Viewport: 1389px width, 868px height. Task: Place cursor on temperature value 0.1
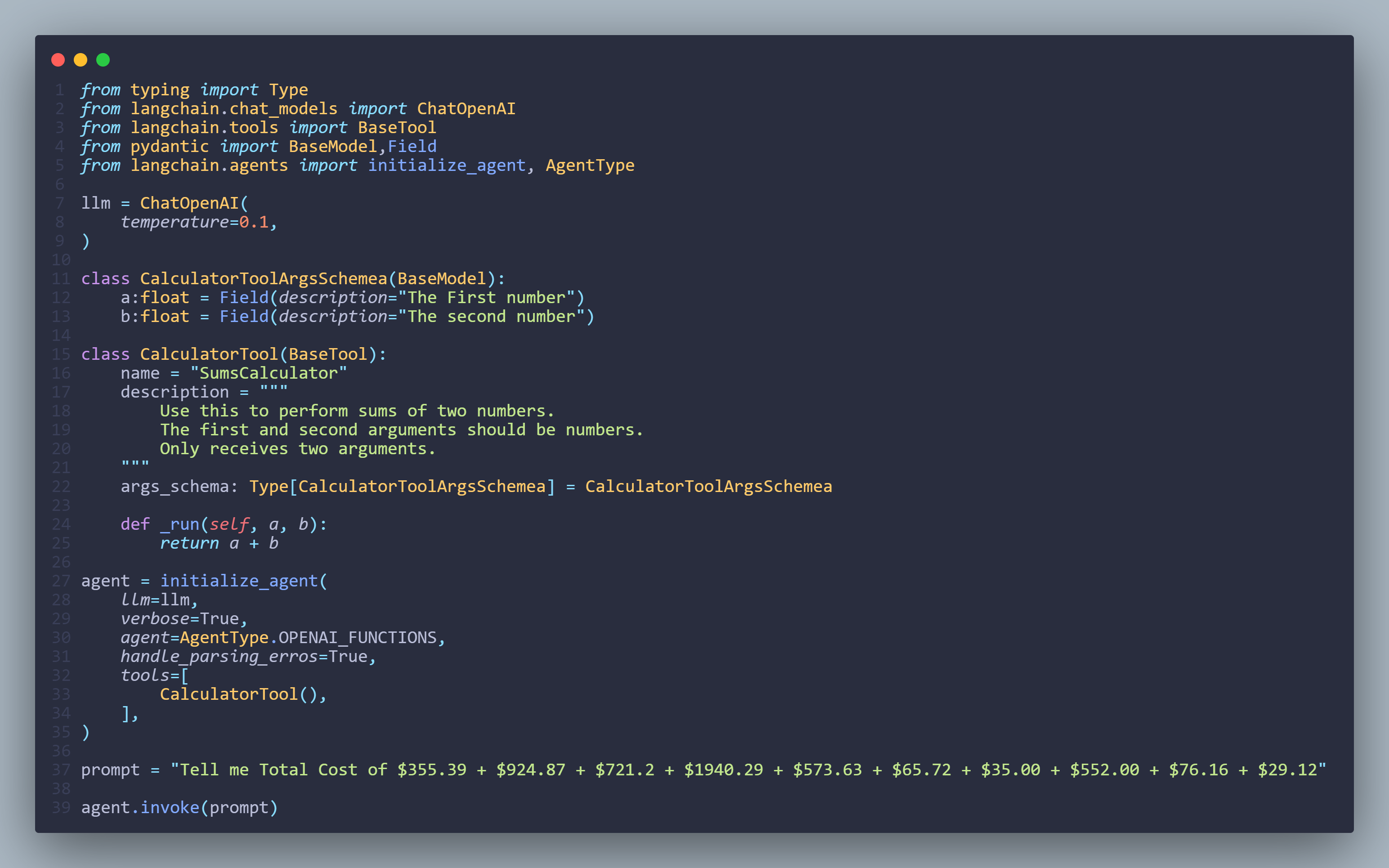click(x=254, y=222)
